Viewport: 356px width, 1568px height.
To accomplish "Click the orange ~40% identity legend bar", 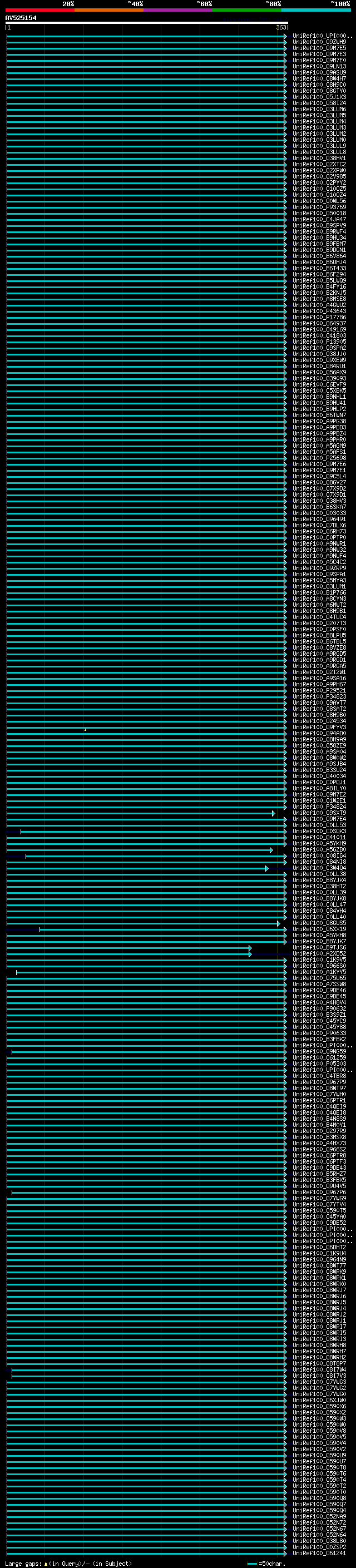I will [109, 10].
